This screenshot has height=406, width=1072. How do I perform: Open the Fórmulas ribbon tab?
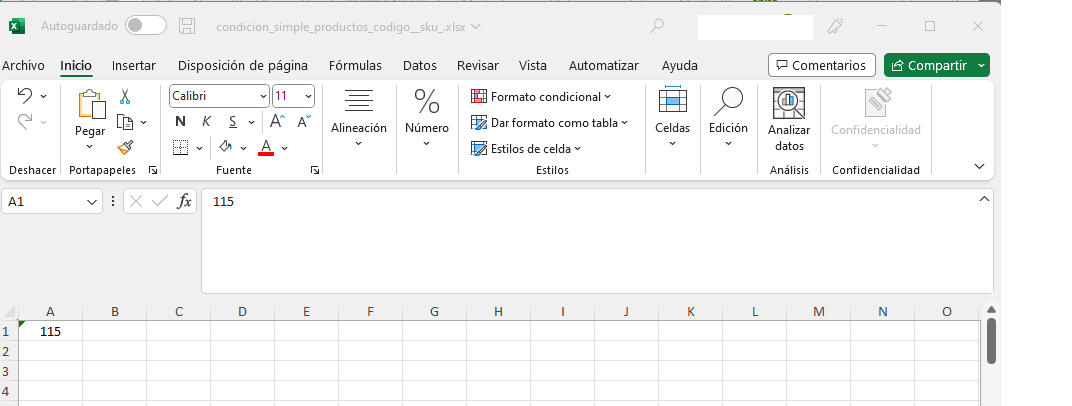point(355,66)
